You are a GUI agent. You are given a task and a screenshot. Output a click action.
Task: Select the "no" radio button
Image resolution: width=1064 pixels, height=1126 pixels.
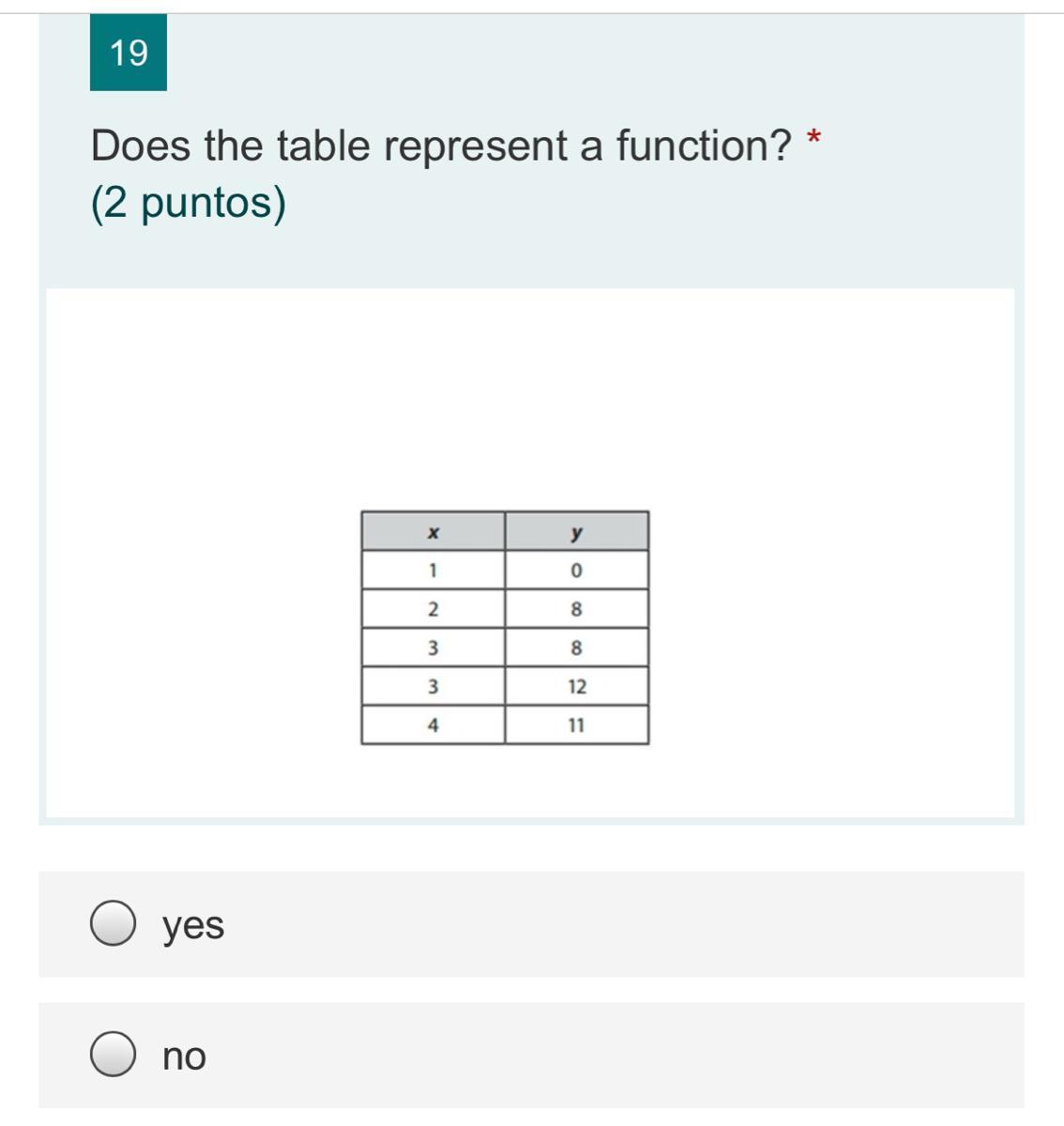(x=113, y=1055)
